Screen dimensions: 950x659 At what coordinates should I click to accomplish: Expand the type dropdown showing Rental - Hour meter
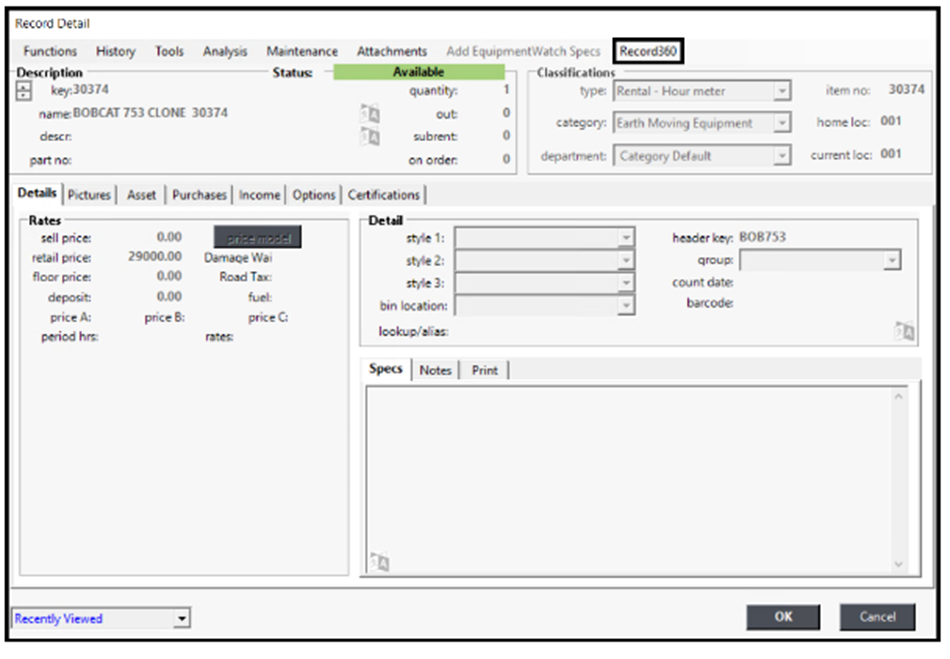[x=782, y=91]
